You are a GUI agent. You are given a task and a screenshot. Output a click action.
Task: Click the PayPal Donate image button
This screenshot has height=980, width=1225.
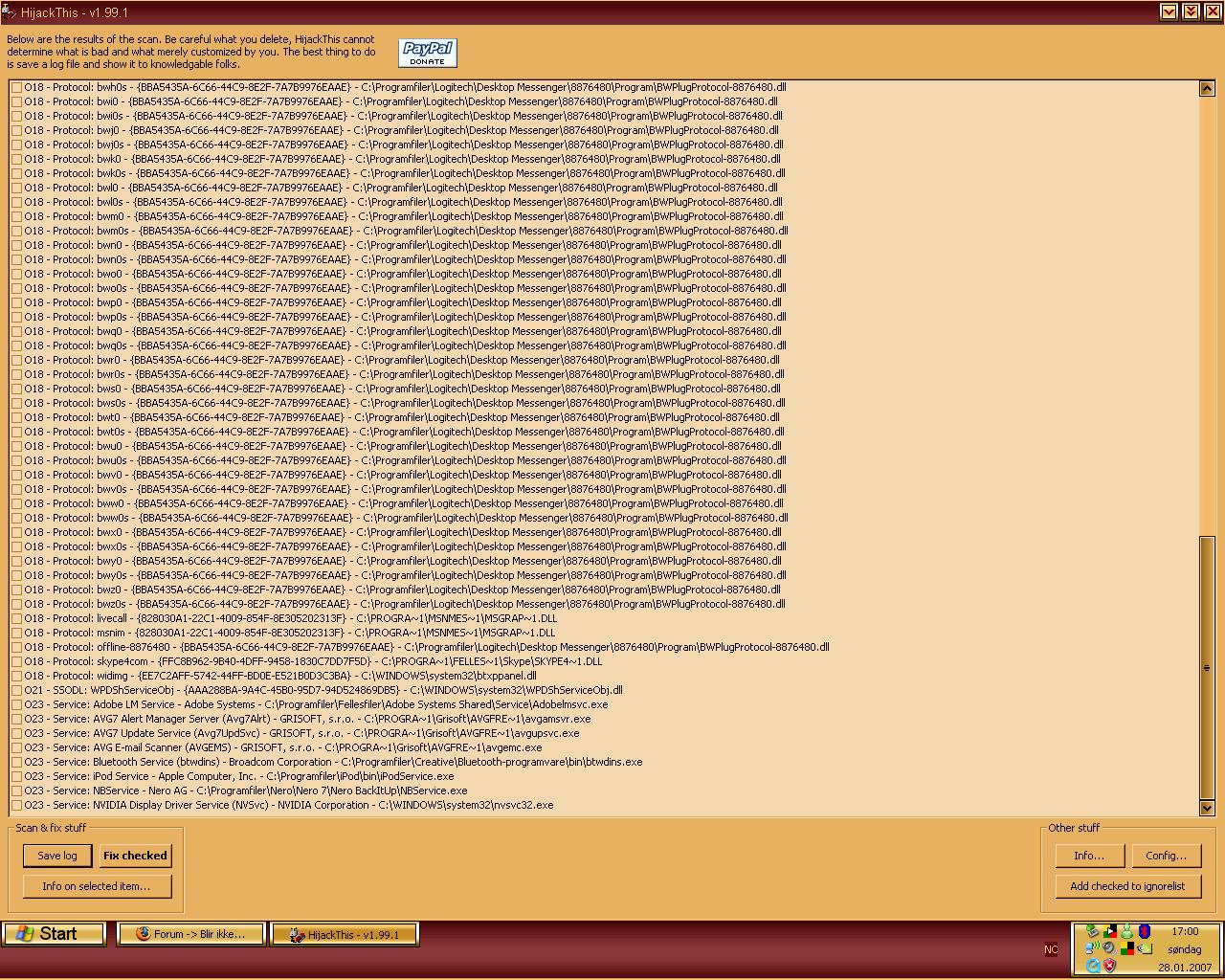pos(428,53)
